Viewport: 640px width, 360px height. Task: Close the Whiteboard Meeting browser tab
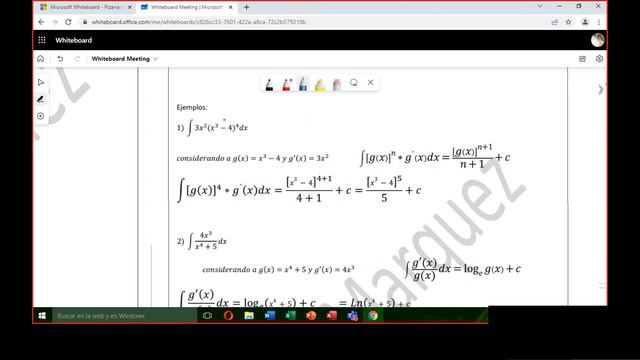pyautogui.click(x=231, y=7)
